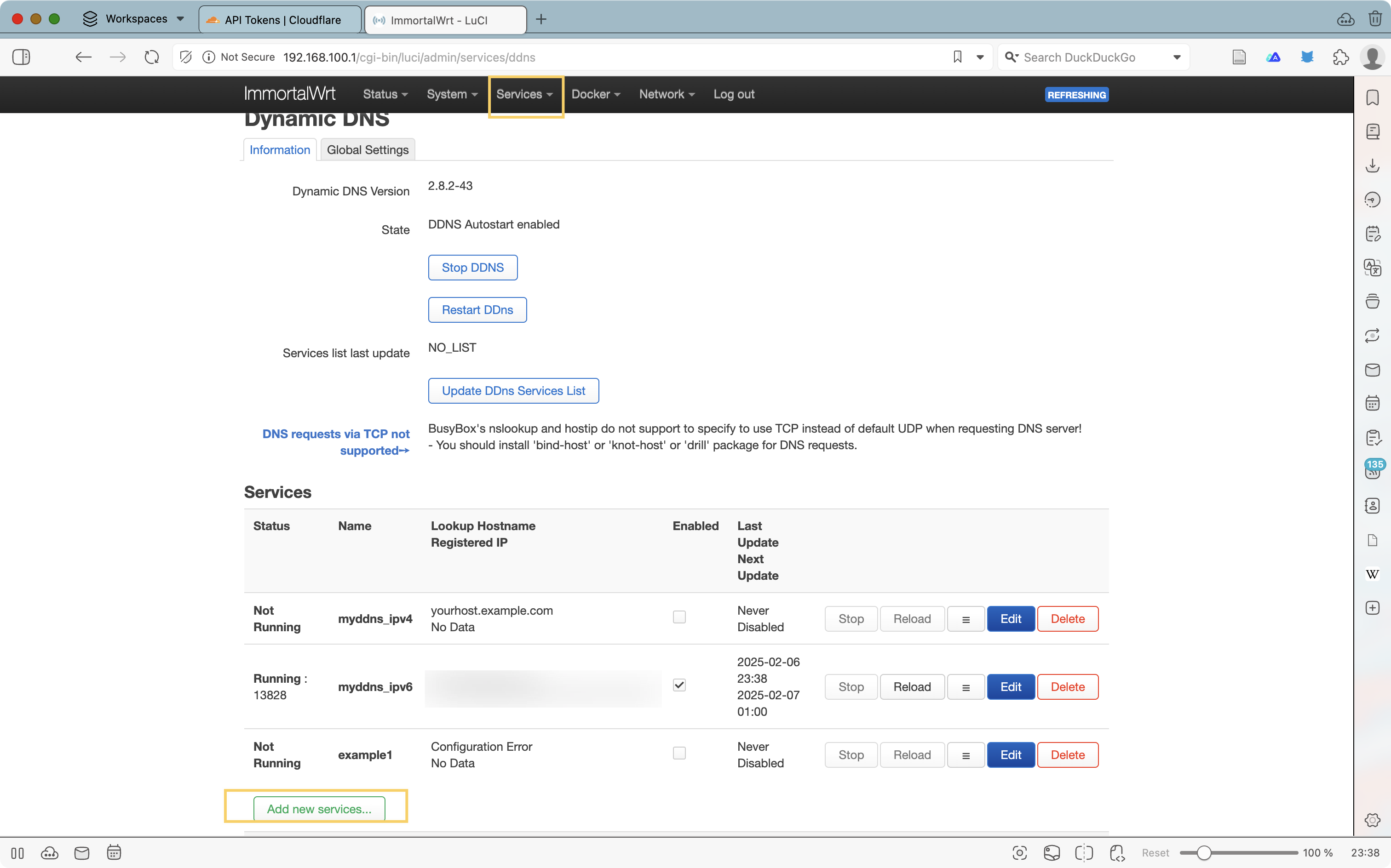Click Add new services button
The image size is (1391, 868).
(319, 808)
